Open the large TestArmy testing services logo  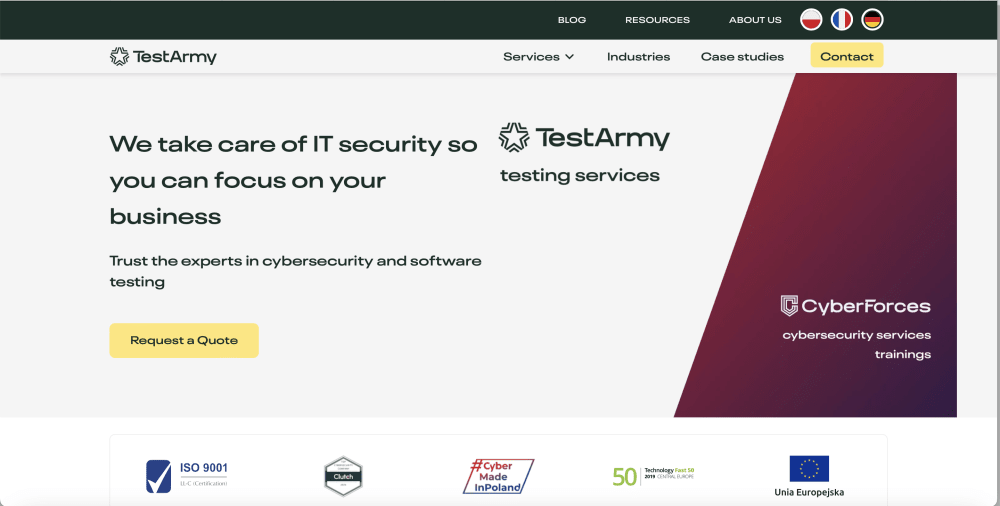click(x=584, y=138)
